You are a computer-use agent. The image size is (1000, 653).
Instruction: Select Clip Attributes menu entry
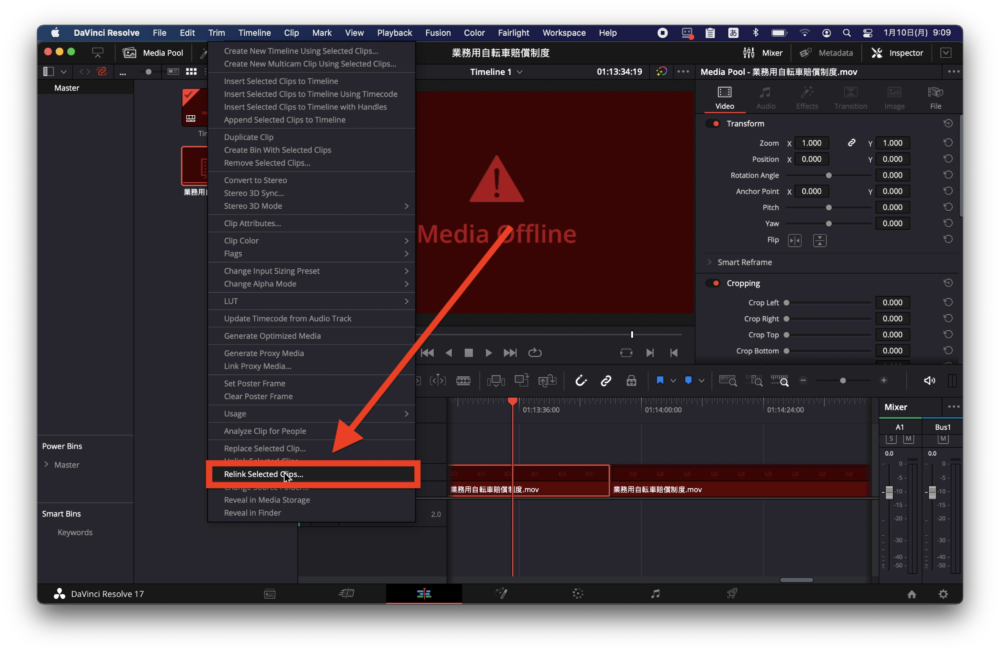click(x=312, y=223)
